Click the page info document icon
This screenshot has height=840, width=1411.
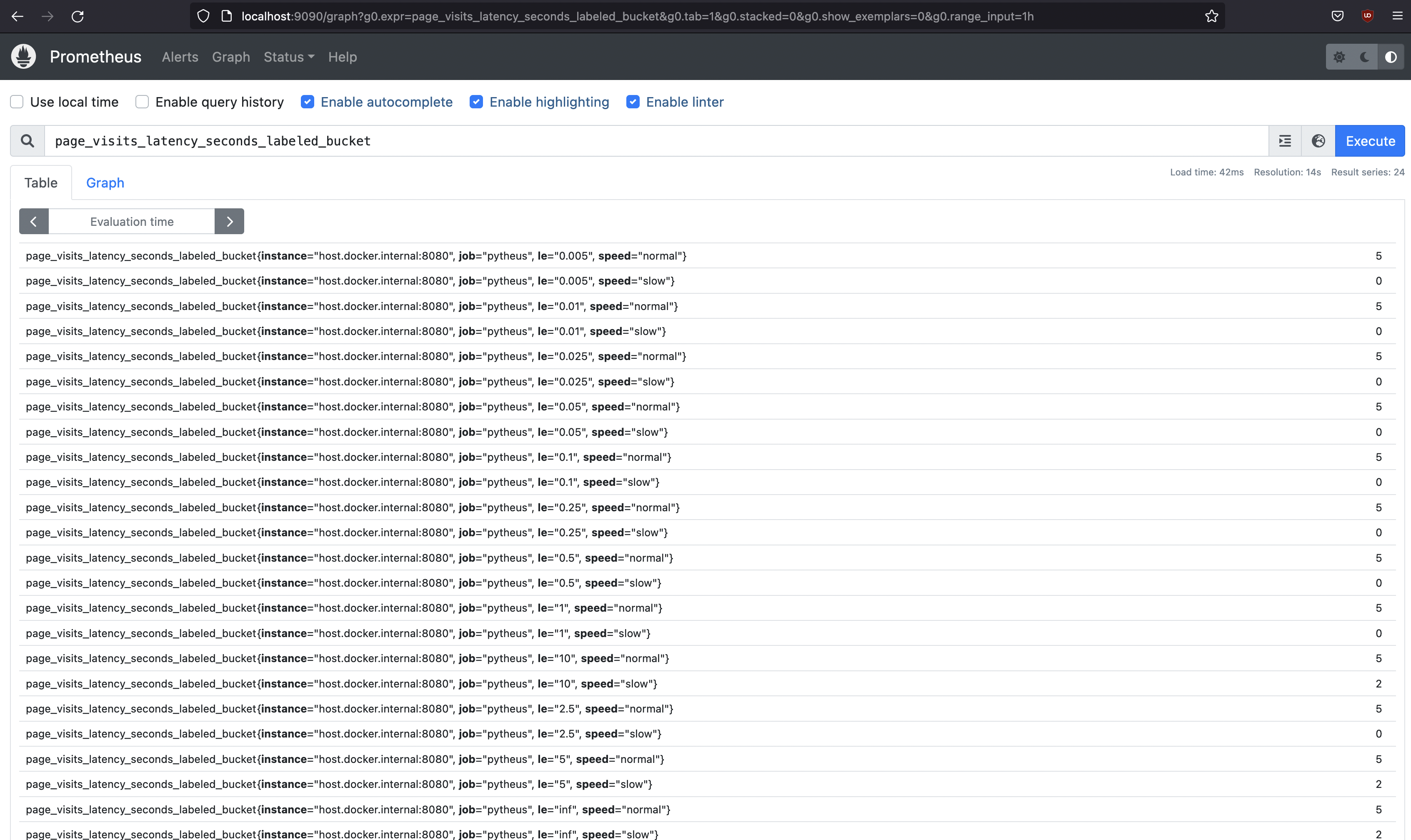tap(226, 16)
